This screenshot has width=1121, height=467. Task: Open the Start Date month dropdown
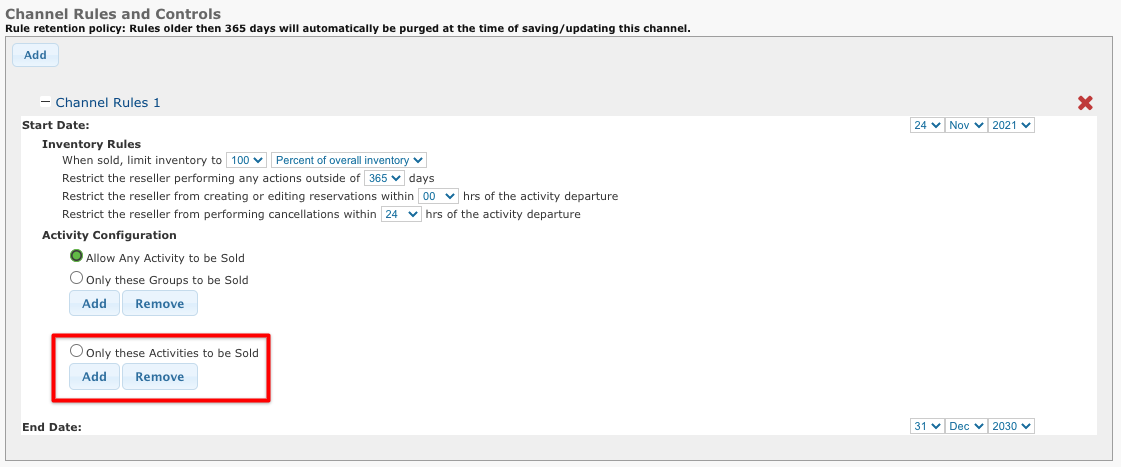[966, 125]
